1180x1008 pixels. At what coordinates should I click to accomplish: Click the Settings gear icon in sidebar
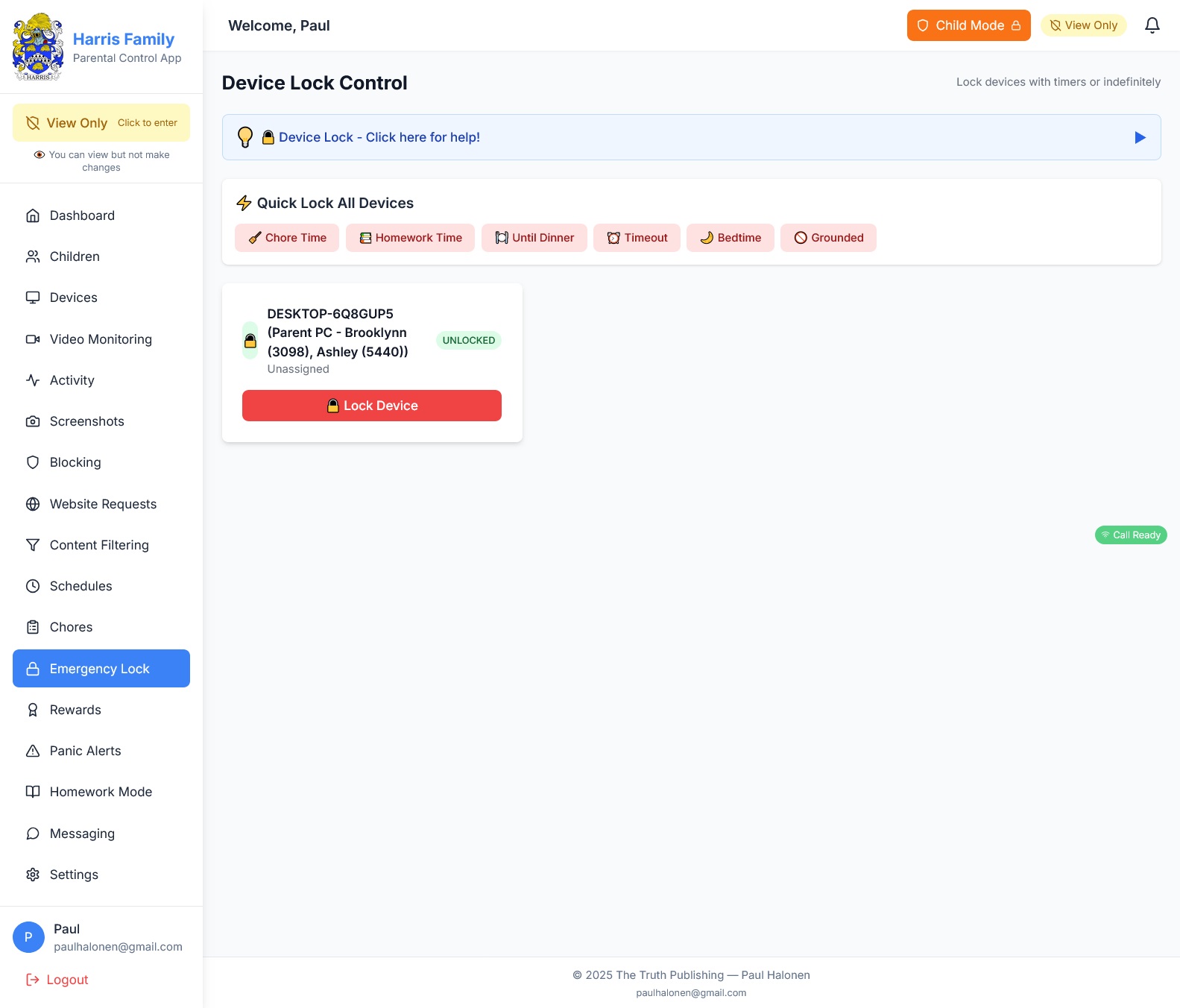(33, 875)
